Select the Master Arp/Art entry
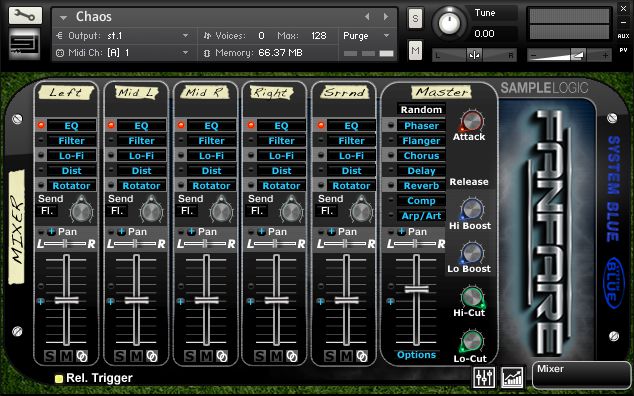This screenshot has height=396, width=634. 421,216
